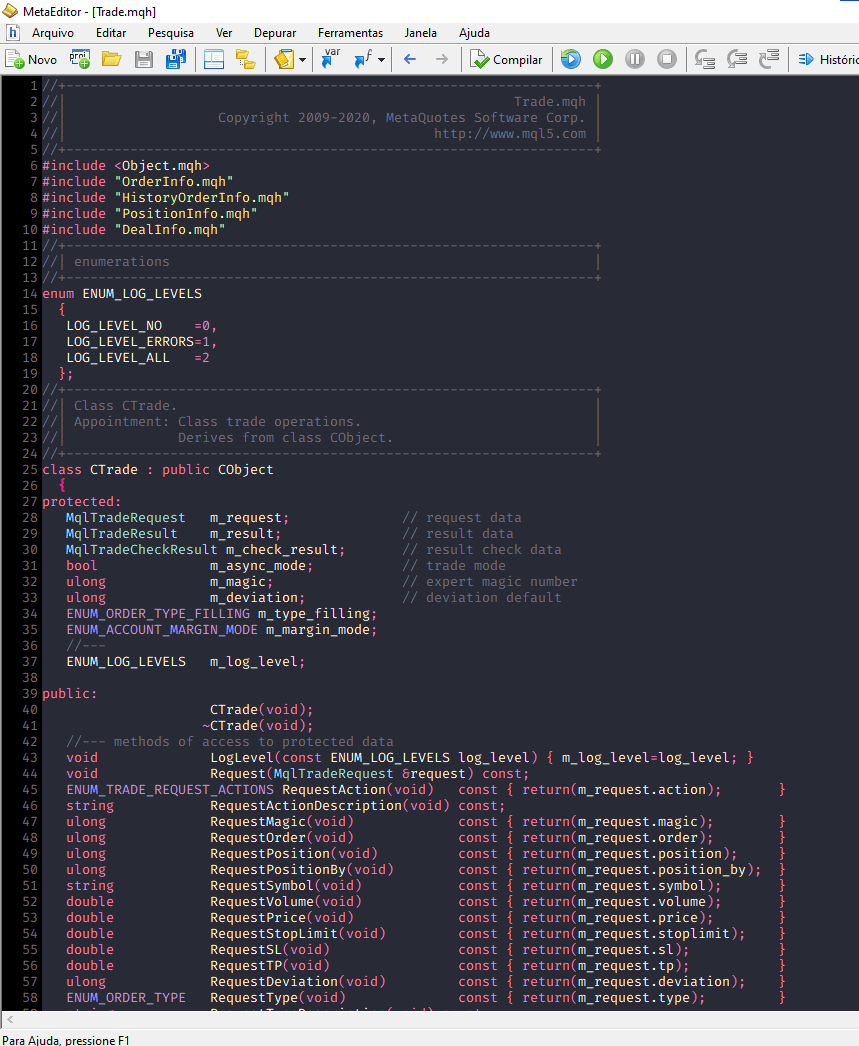Image resolution: width=859 pixels, height=1046 pixels.
Task: Open the snippets dropdown arrow
Action: pos(302,59)
